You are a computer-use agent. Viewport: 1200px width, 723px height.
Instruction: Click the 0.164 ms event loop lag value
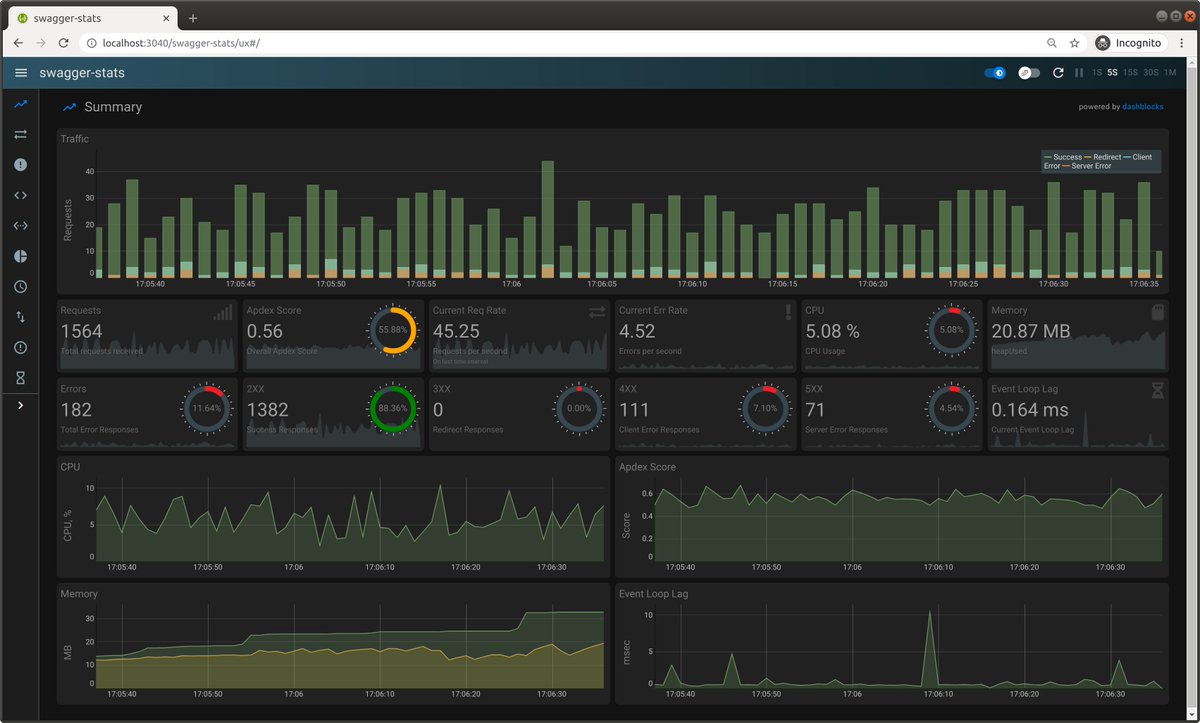click(x=1030, y=409)
